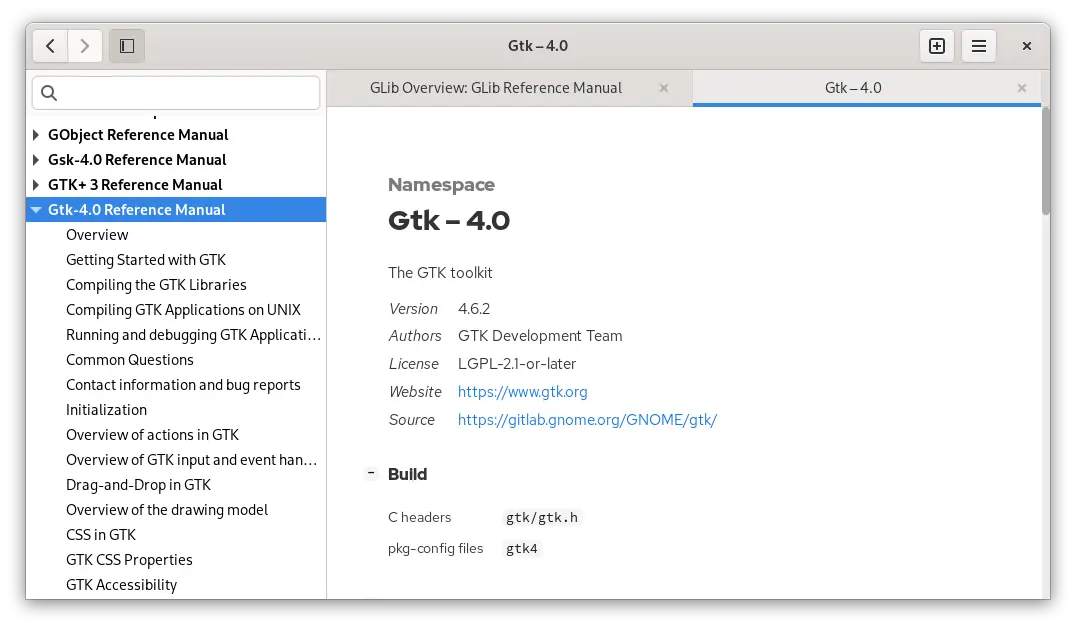Click the back navigation arrow

[50, 45]
